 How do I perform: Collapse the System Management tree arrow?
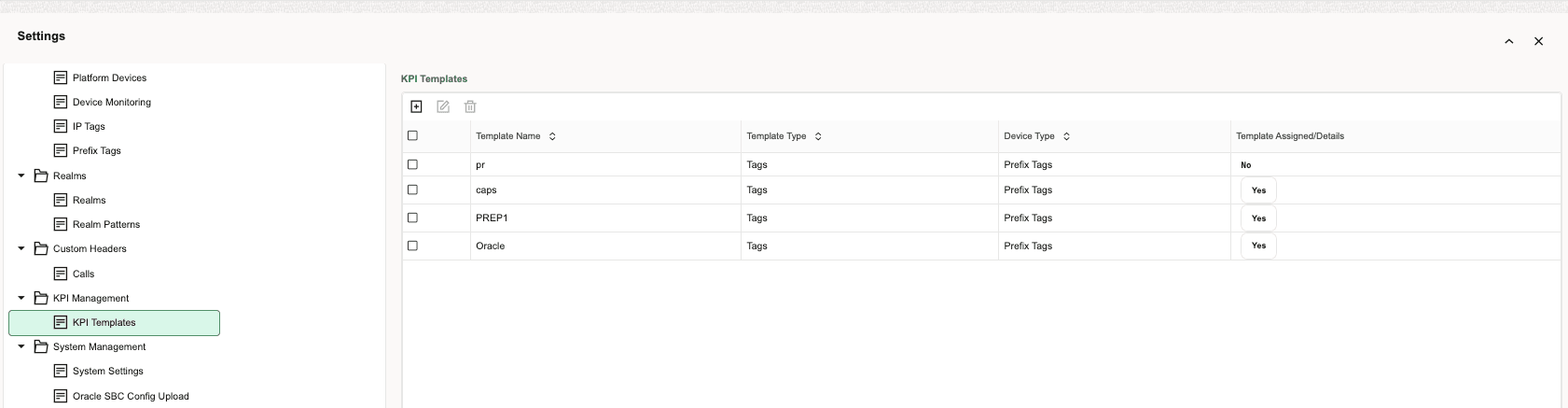[x=21, y=346]
